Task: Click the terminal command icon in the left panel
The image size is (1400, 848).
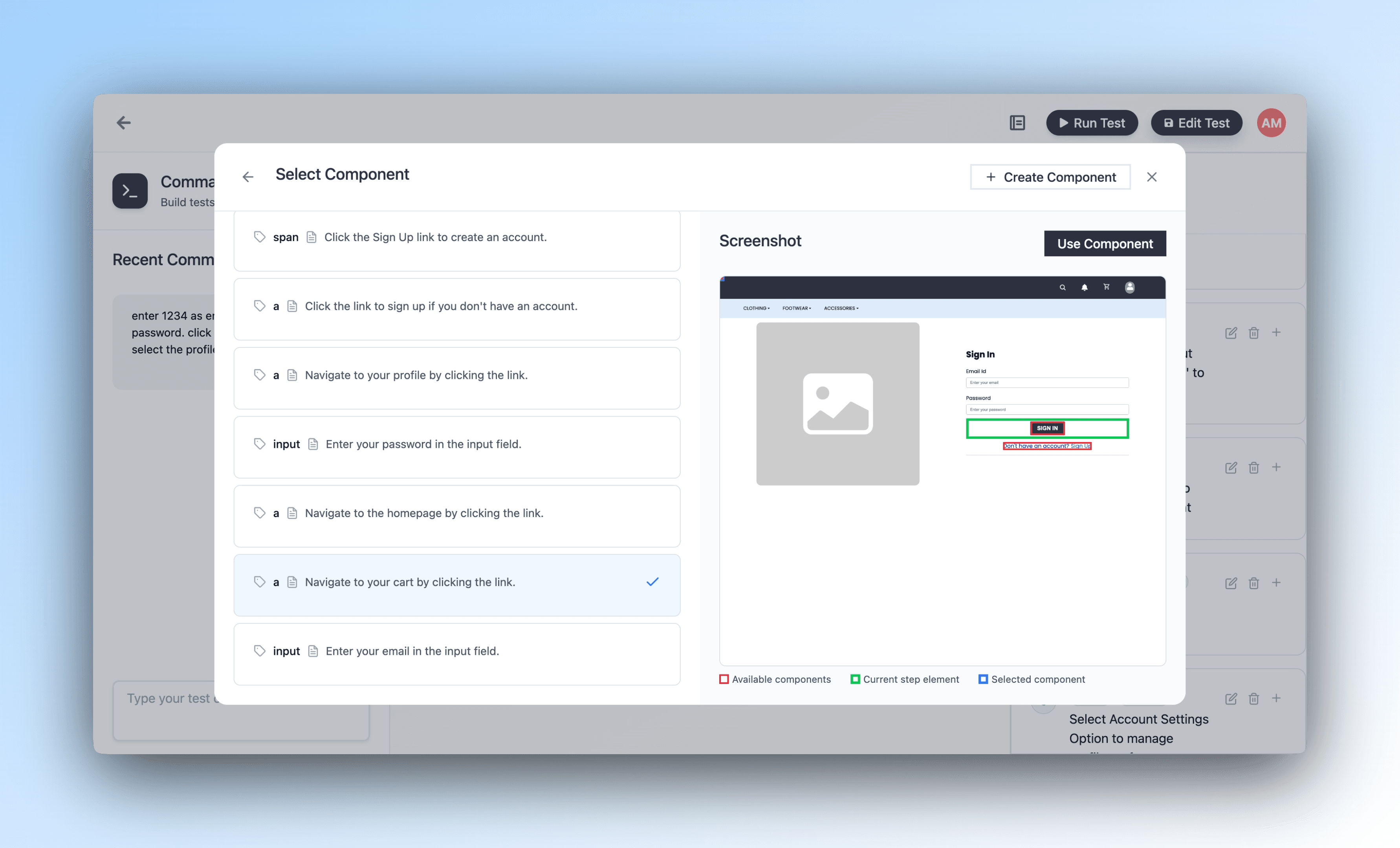Action: click(x=130, y=191)
